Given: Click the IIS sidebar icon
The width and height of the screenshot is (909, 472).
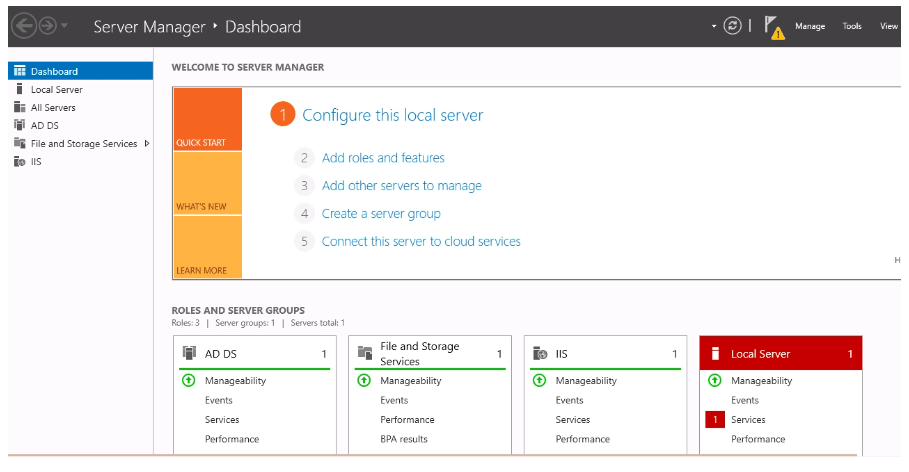Looking at the screenshot, I should (20, 161).
